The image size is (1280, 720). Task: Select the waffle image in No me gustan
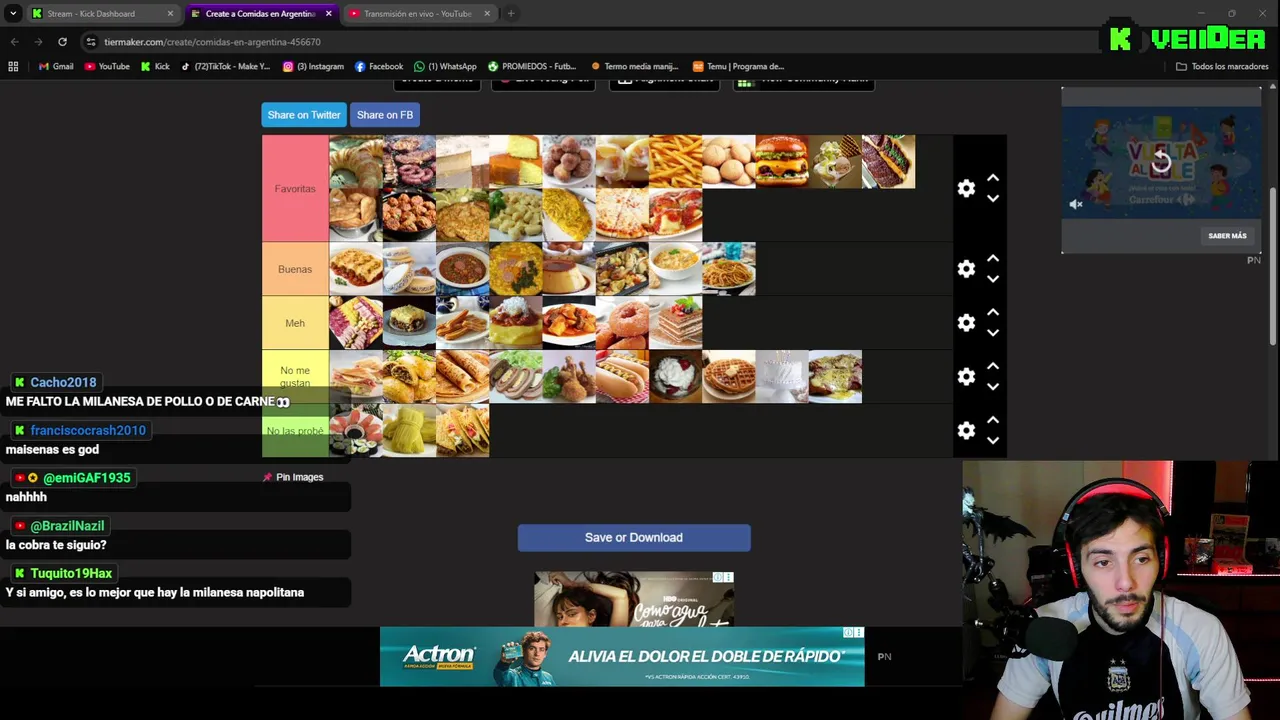tap(729, 377)
